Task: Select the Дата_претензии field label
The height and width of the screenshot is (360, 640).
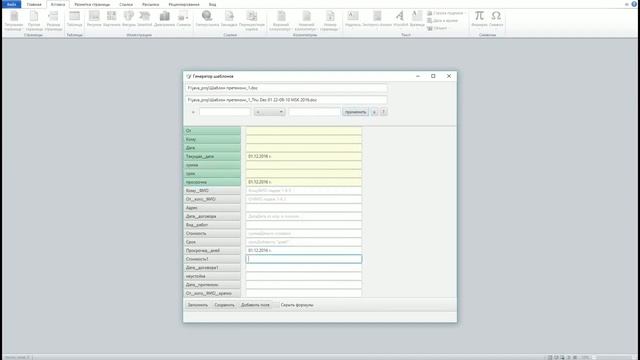Action: click(212, 285)
